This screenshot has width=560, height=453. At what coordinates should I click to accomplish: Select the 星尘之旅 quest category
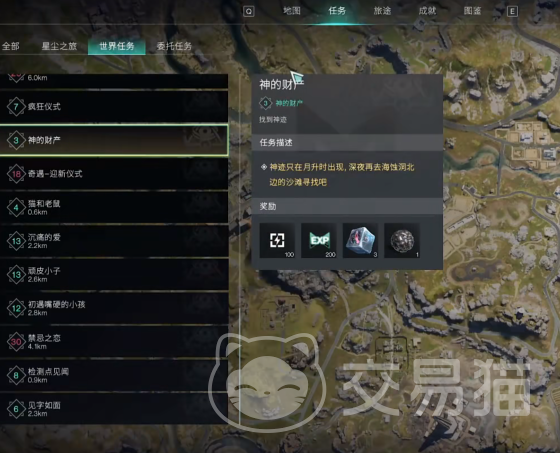pyautogui.click(x=59, y=46)
